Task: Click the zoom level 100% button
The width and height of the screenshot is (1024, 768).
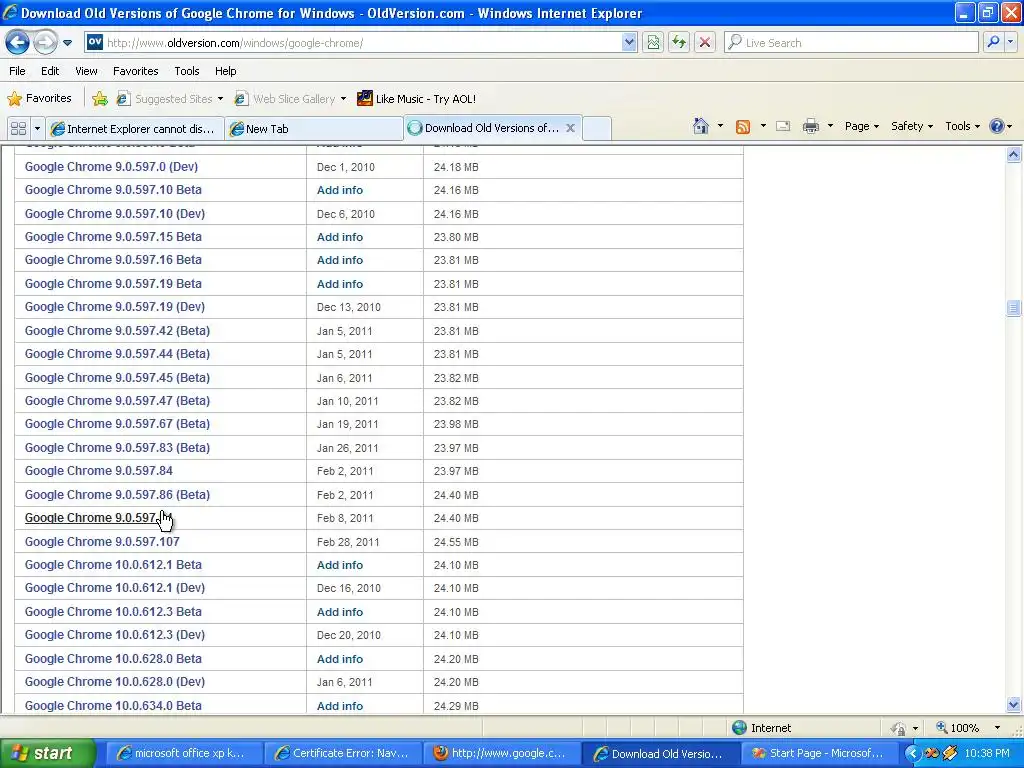Action: click(957, 728)
